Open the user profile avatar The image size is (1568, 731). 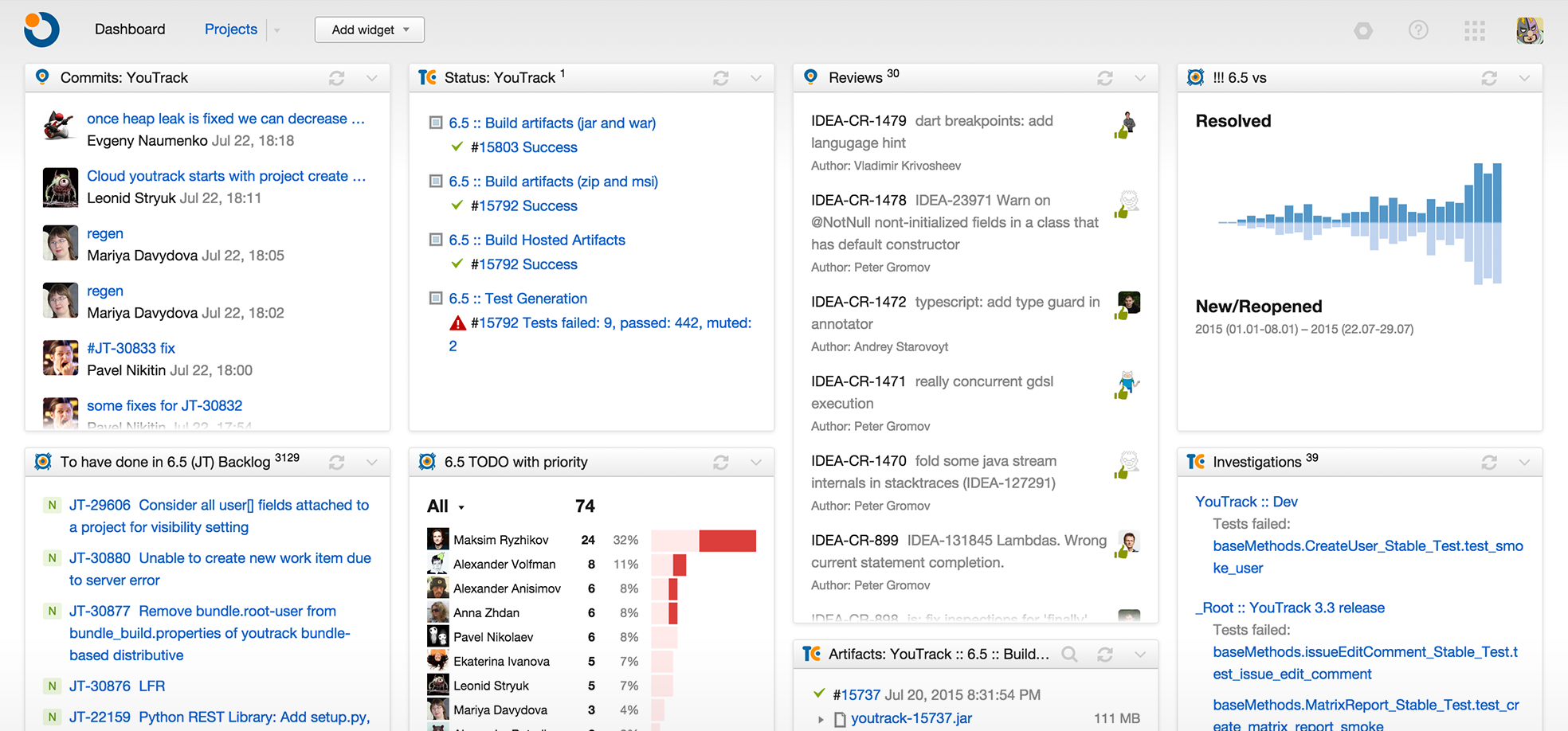tap(1530, 30)
